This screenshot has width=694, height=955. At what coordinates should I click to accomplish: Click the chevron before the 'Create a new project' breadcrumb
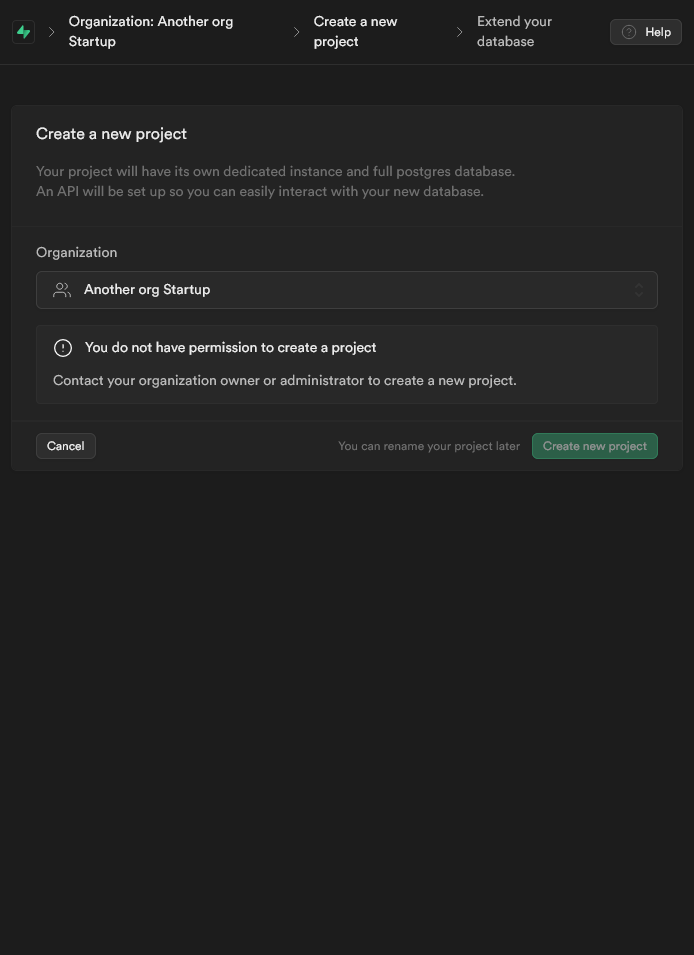(x=296, y=32)
